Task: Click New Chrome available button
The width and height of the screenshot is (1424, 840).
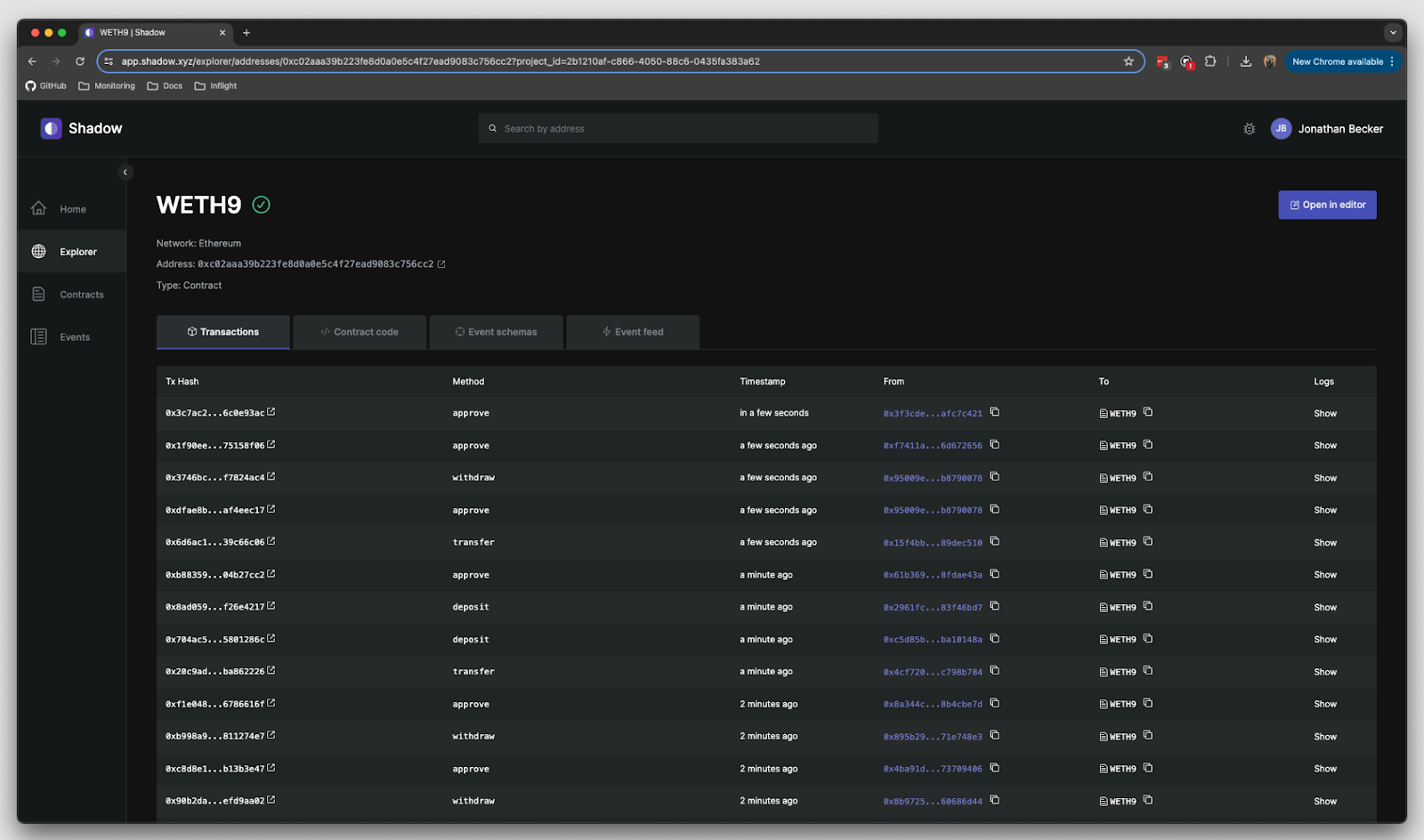Action: [1343, 61]
